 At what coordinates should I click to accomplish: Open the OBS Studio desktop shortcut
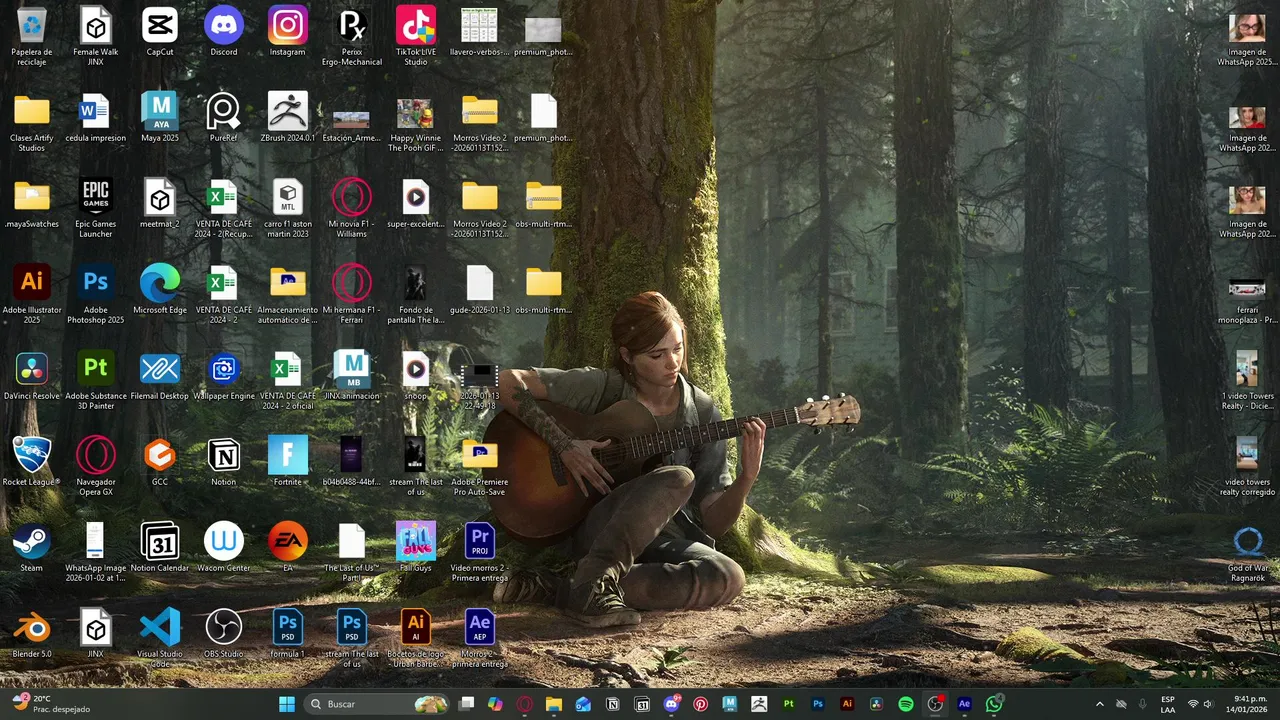pos(224,634)
